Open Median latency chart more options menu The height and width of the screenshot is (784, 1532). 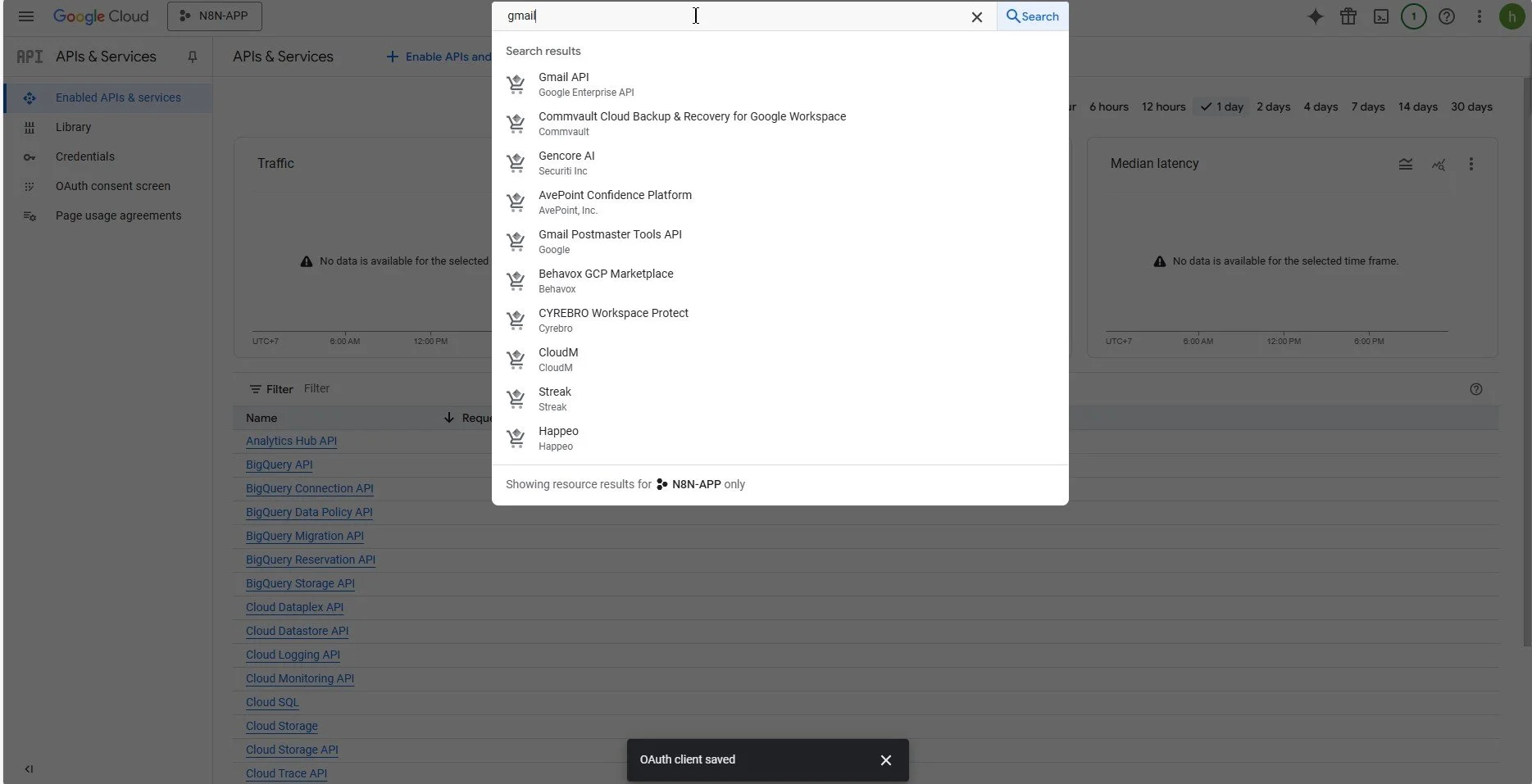pyautogui.click(x=1471, y=164)
